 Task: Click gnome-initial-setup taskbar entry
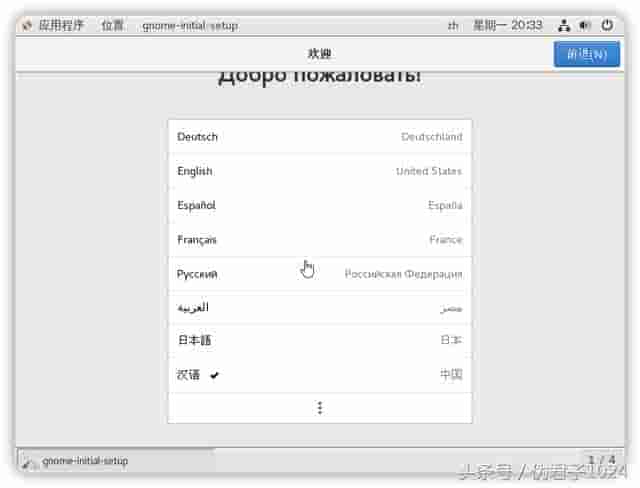pyautogui.click(x=118, y=461)
